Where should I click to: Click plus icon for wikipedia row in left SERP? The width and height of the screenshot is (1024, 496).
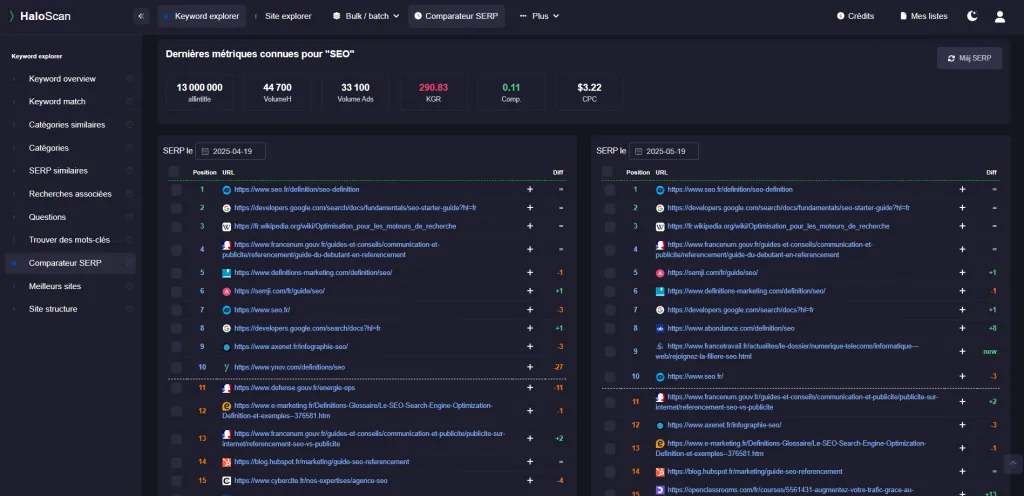530,226
